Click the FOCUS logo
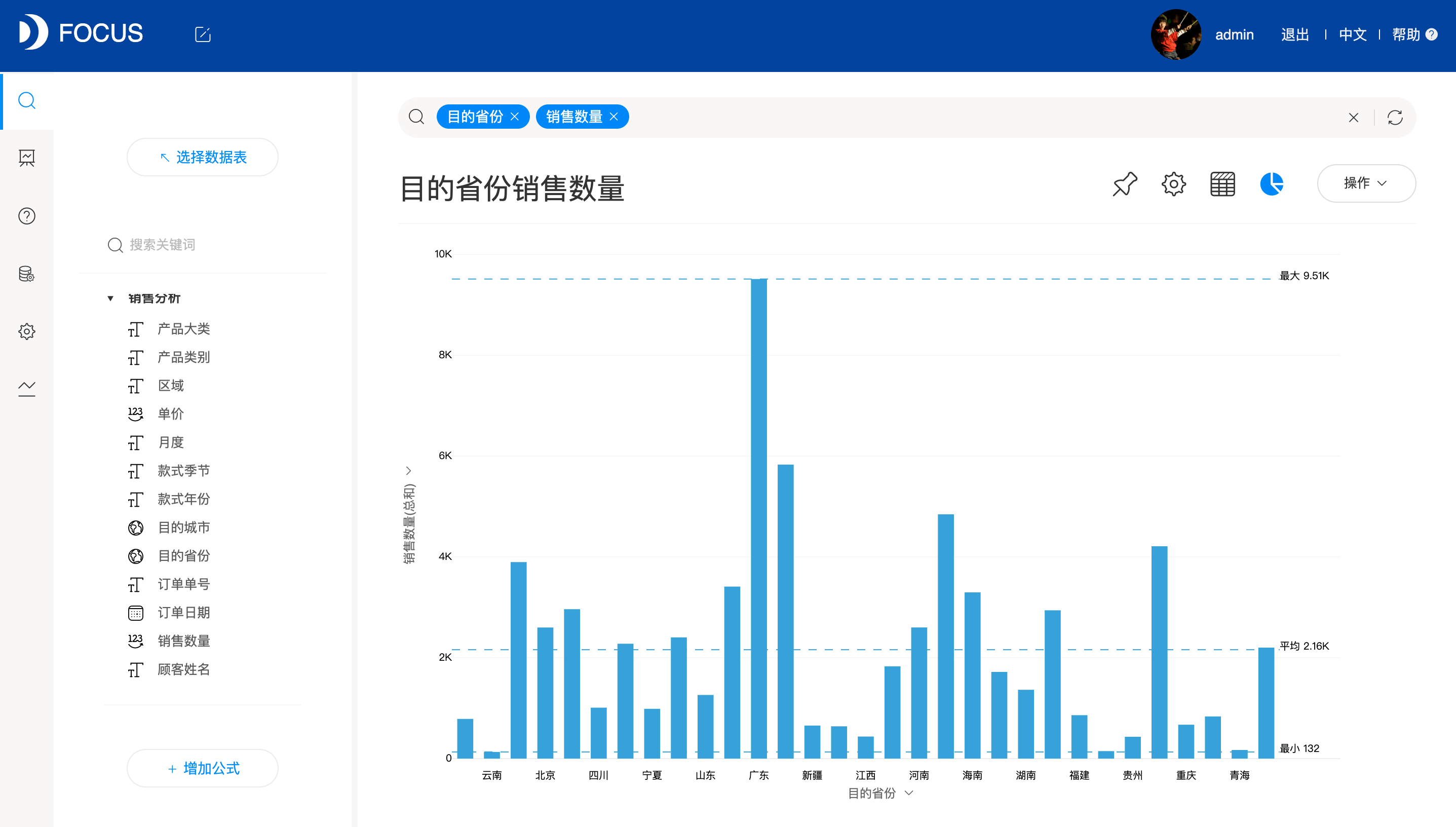 pos(81,32)
